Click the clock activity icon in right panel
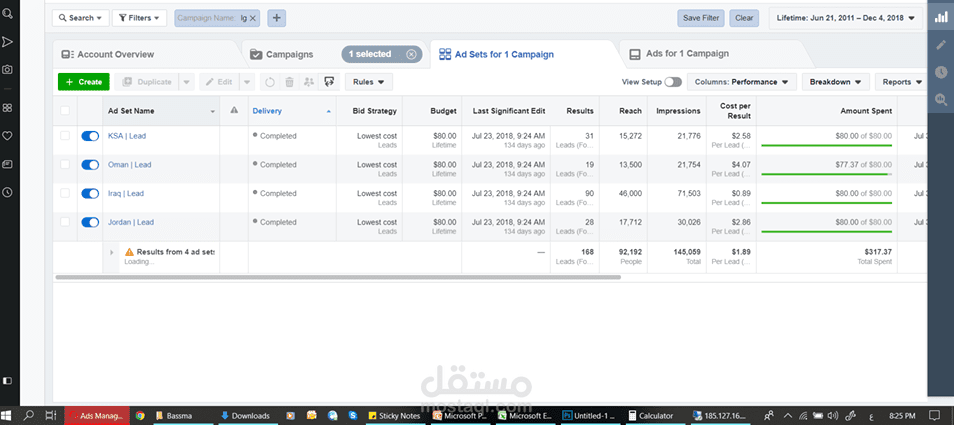 coord(941,72)
